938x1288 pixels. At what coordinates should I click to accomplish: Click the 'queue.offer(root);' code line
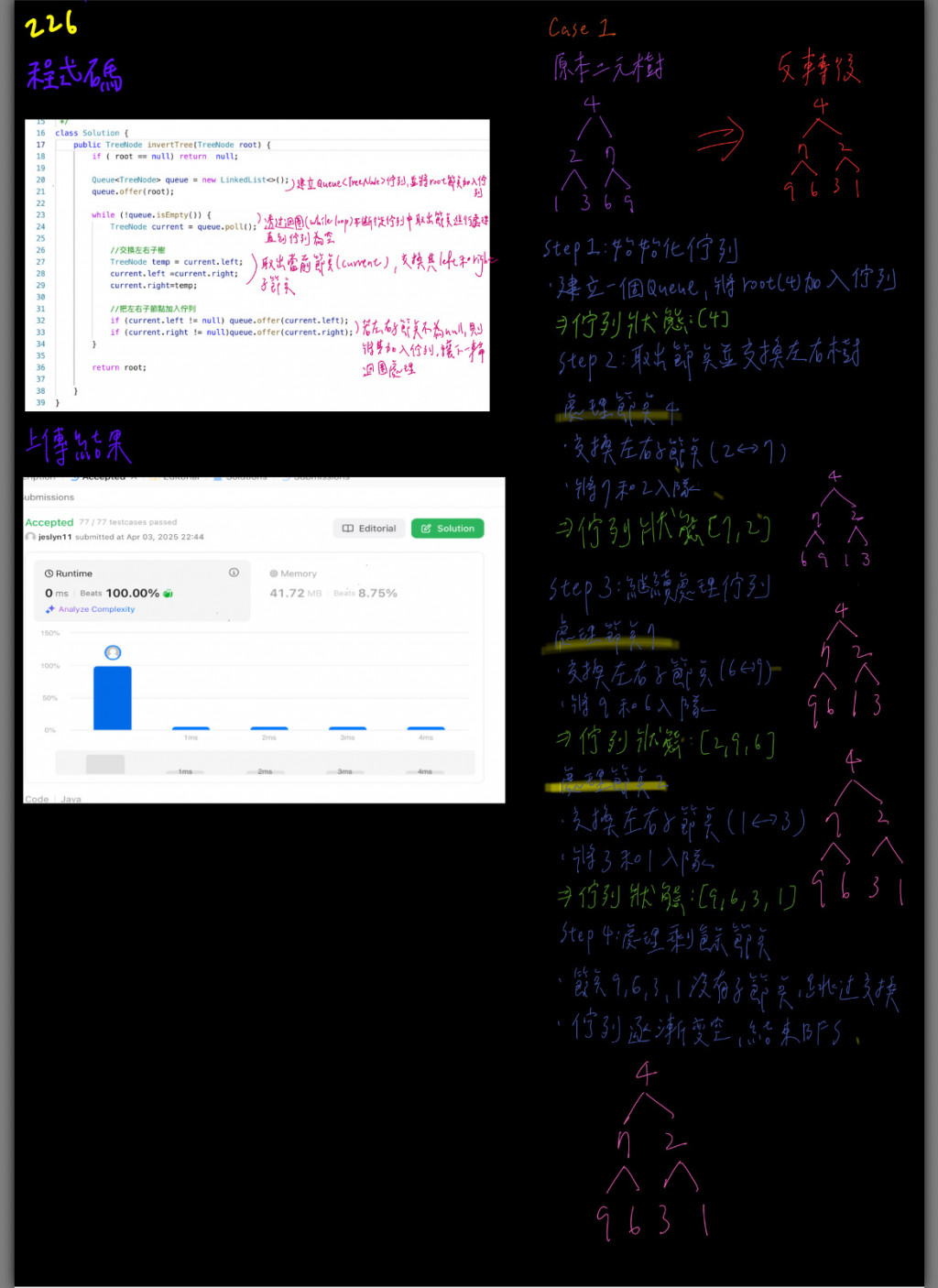point(133,191)
